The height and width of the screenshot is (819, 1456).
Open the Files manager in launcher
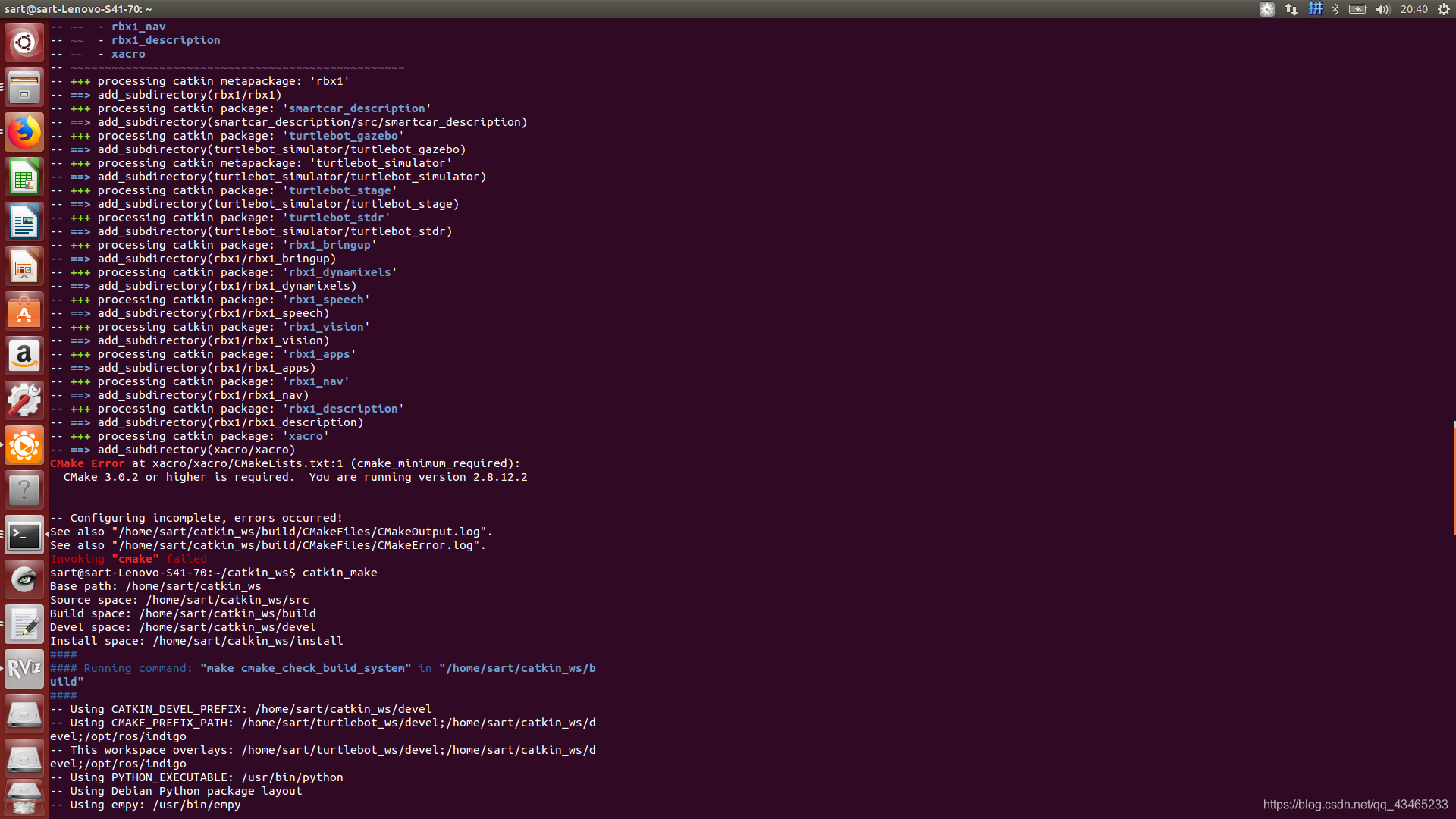tap(24, 87)
